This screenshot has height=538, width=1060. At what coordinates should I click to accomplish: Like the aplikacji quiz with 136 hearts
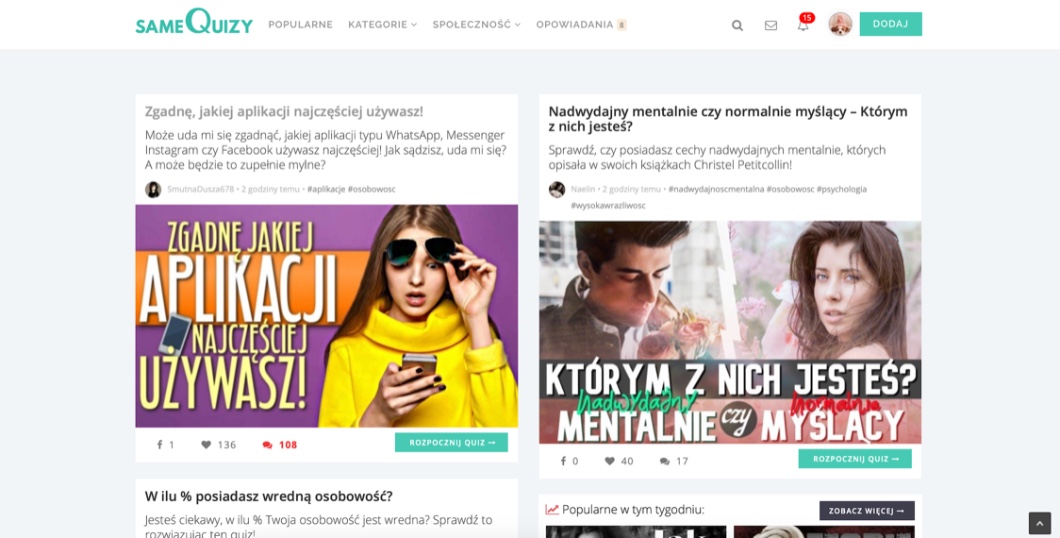point(206,445)
